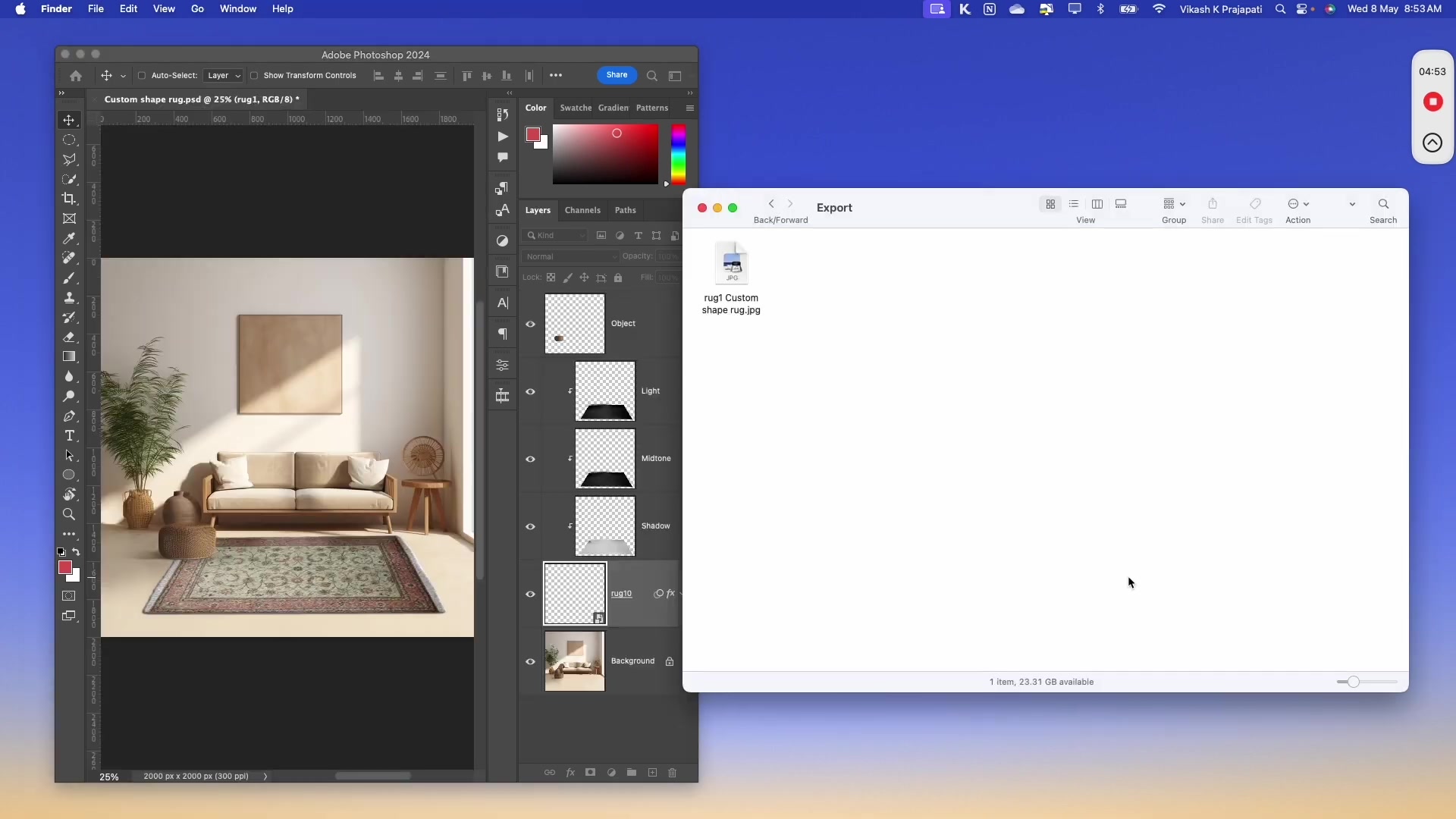Image resolution: width=1456 pixels, height=819 pixels.
Task: Delete the selected layer with the trash icon
Action: tap(673, 772)
